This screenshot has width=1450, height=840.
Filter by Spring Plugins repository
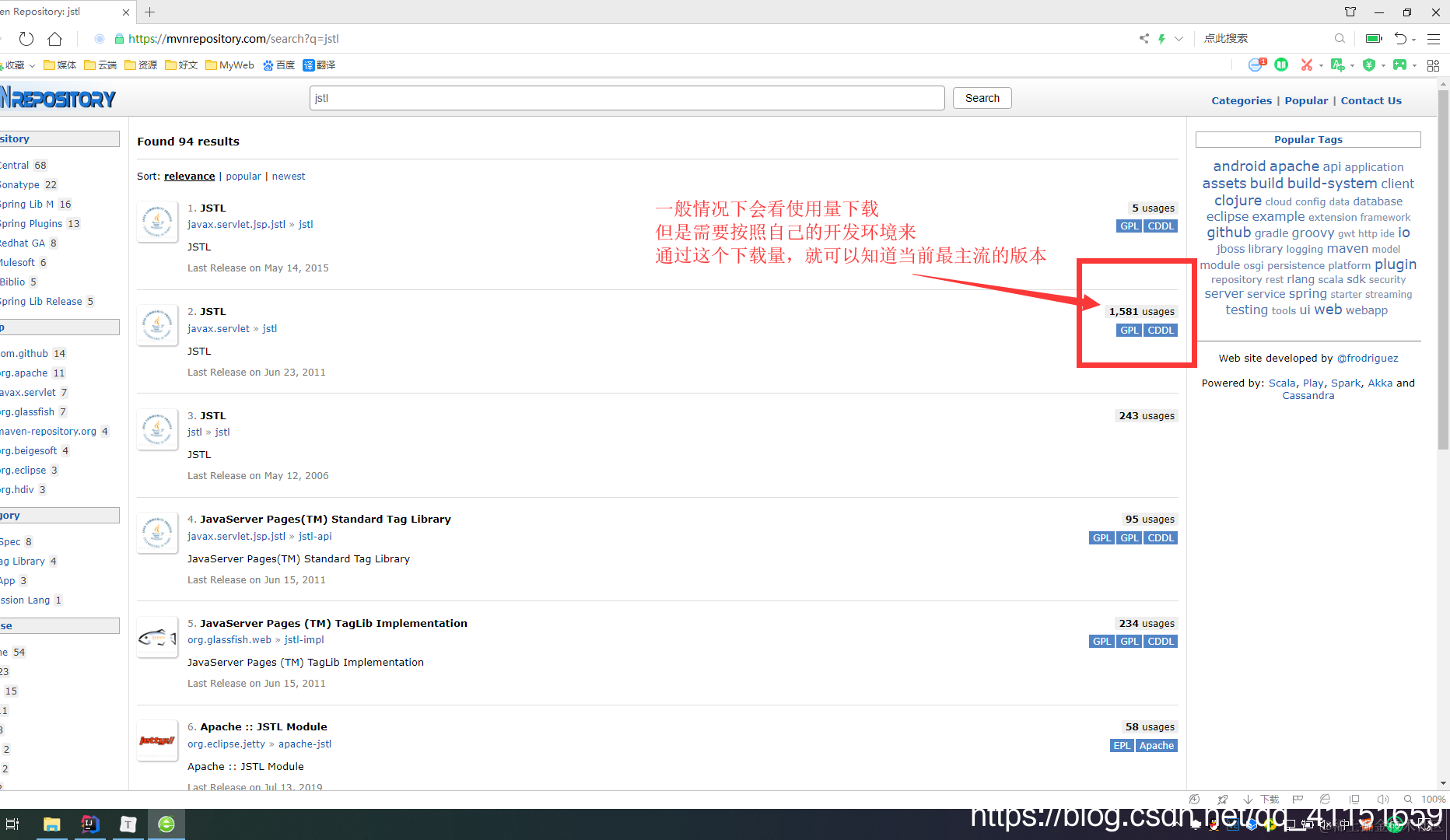(31, 223)
